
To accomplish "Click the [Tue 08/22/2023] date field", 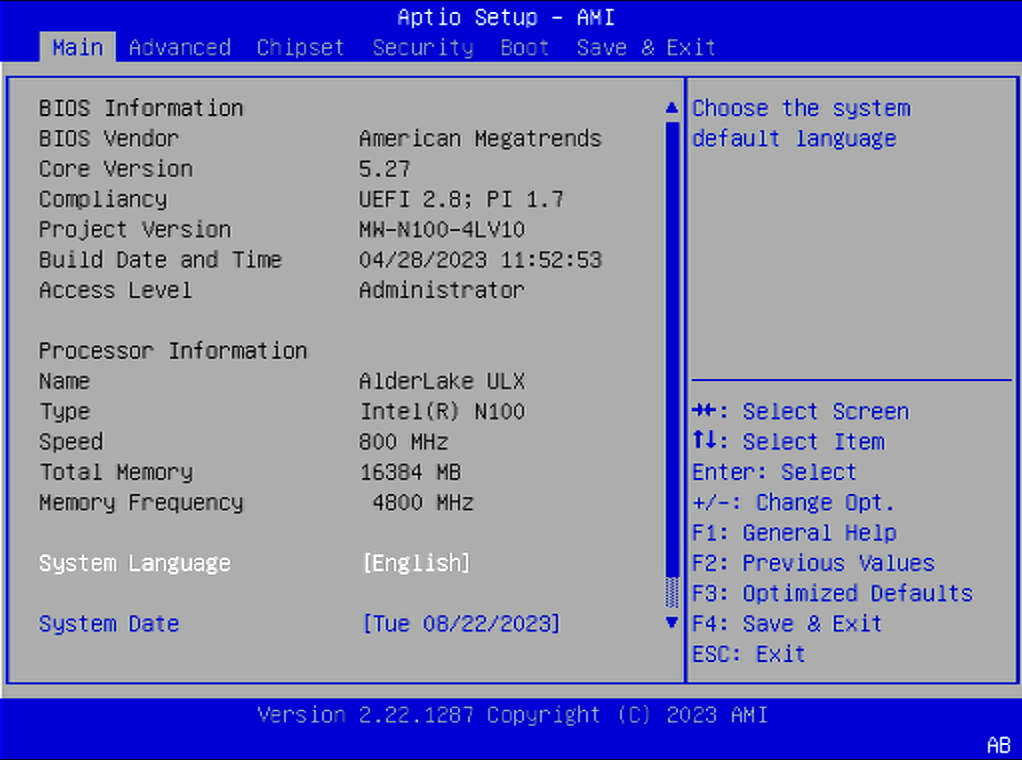I will coord(461,624).
